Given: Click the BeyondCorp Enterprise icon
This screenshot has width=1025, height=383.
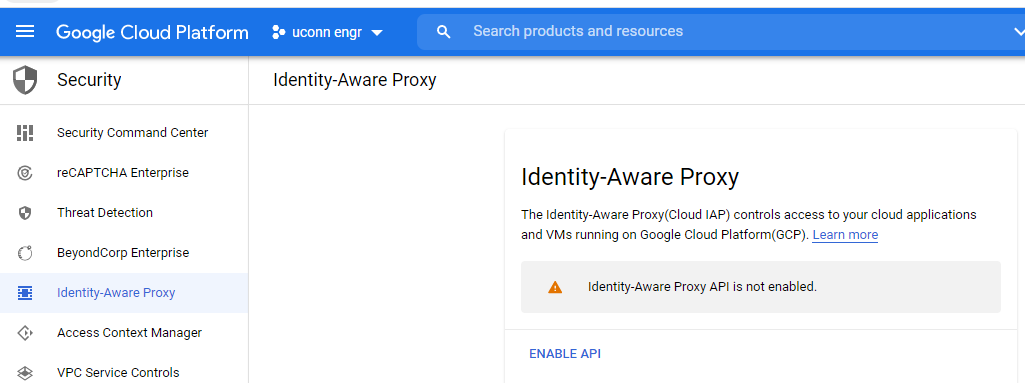Looking at the screenshot, I should tap(25, 253).
